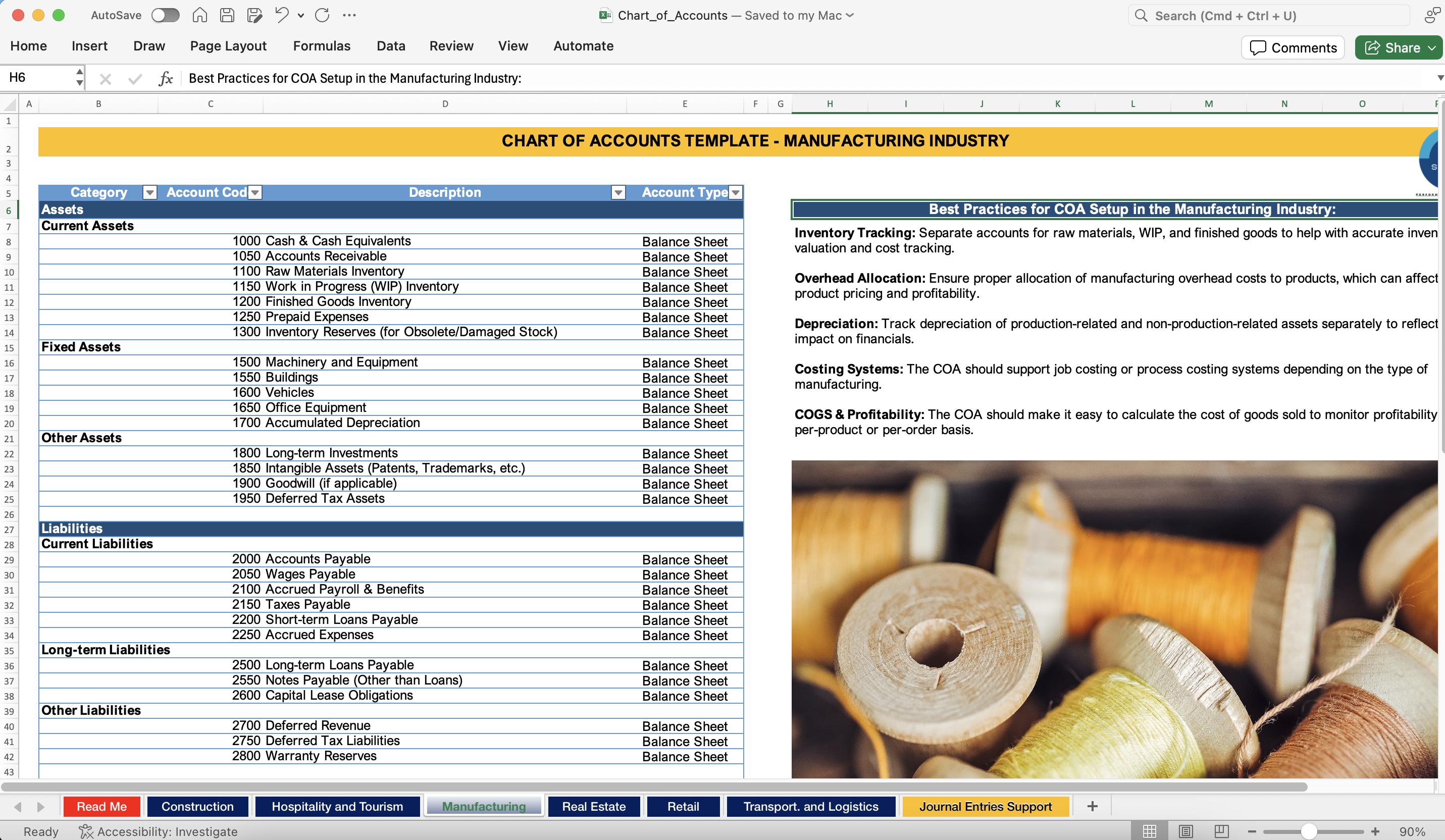Image resolution: width=1445 pixels, height=840 pixels.
Task: Click the thread spools picture
Action: [x=1115, y=619]
